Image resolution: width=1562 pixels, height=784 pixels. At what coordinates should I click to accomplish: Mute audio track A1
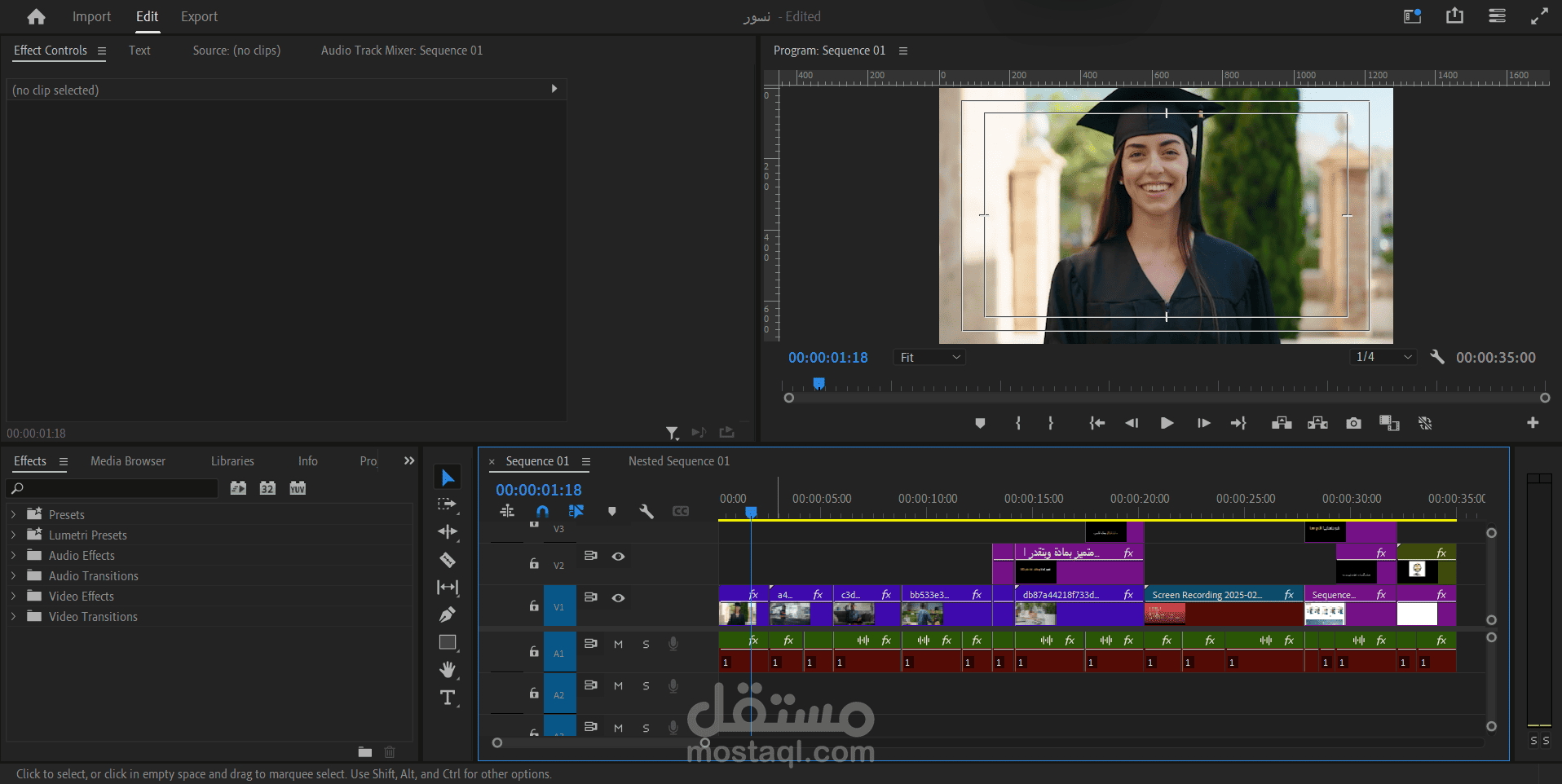pos(619,645)
